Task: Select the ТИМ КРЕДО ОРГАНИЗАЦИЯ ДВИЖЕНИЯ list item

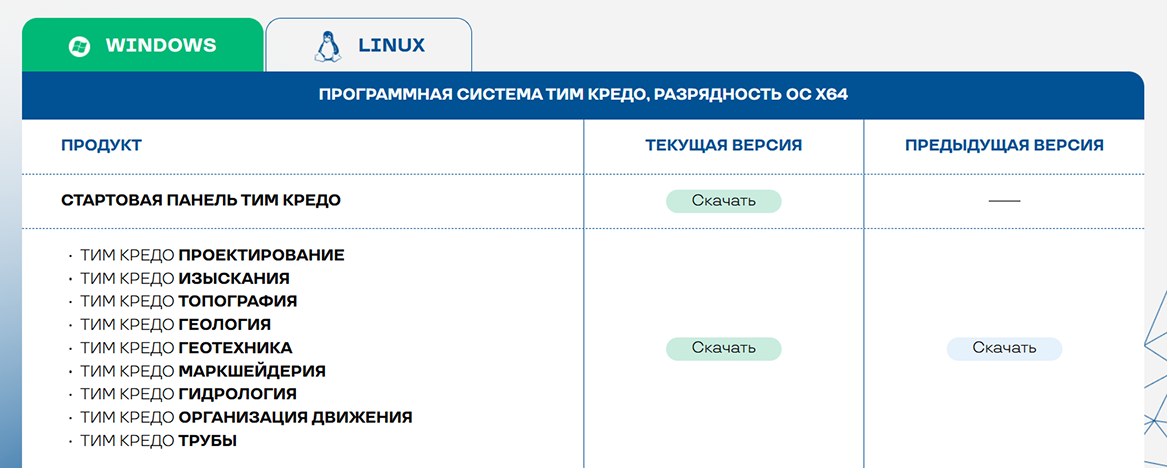Action: (x=246, y=417)
